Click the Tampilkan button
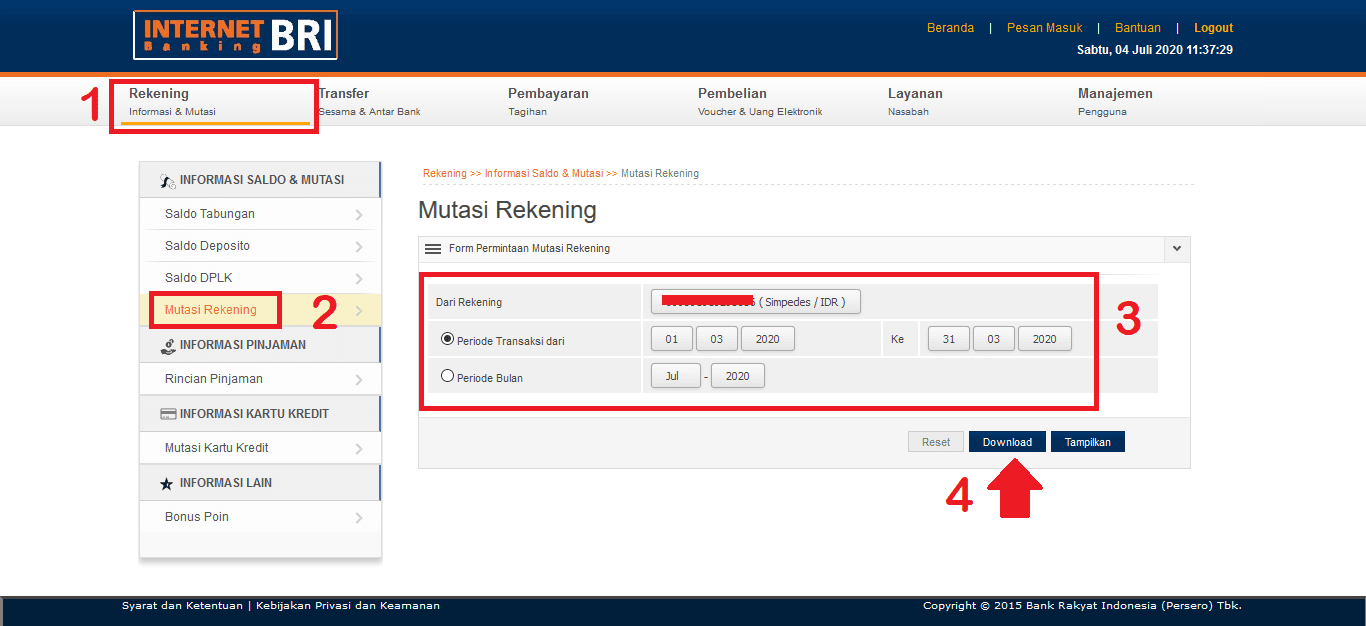The width and height of the screenshot is (1366, 626). tap(1088, 442)
